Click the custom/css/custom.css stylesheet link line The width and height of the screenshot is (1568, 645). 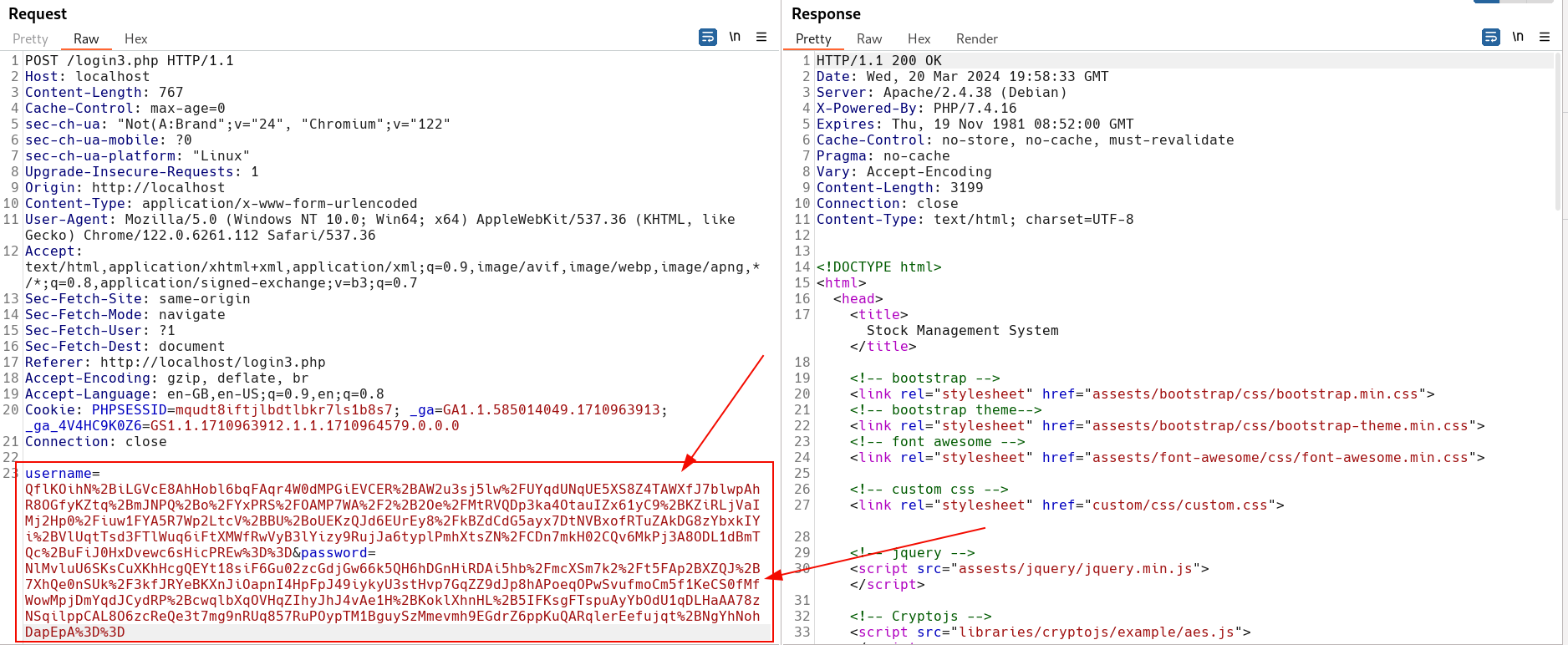tap(1067, 505)
